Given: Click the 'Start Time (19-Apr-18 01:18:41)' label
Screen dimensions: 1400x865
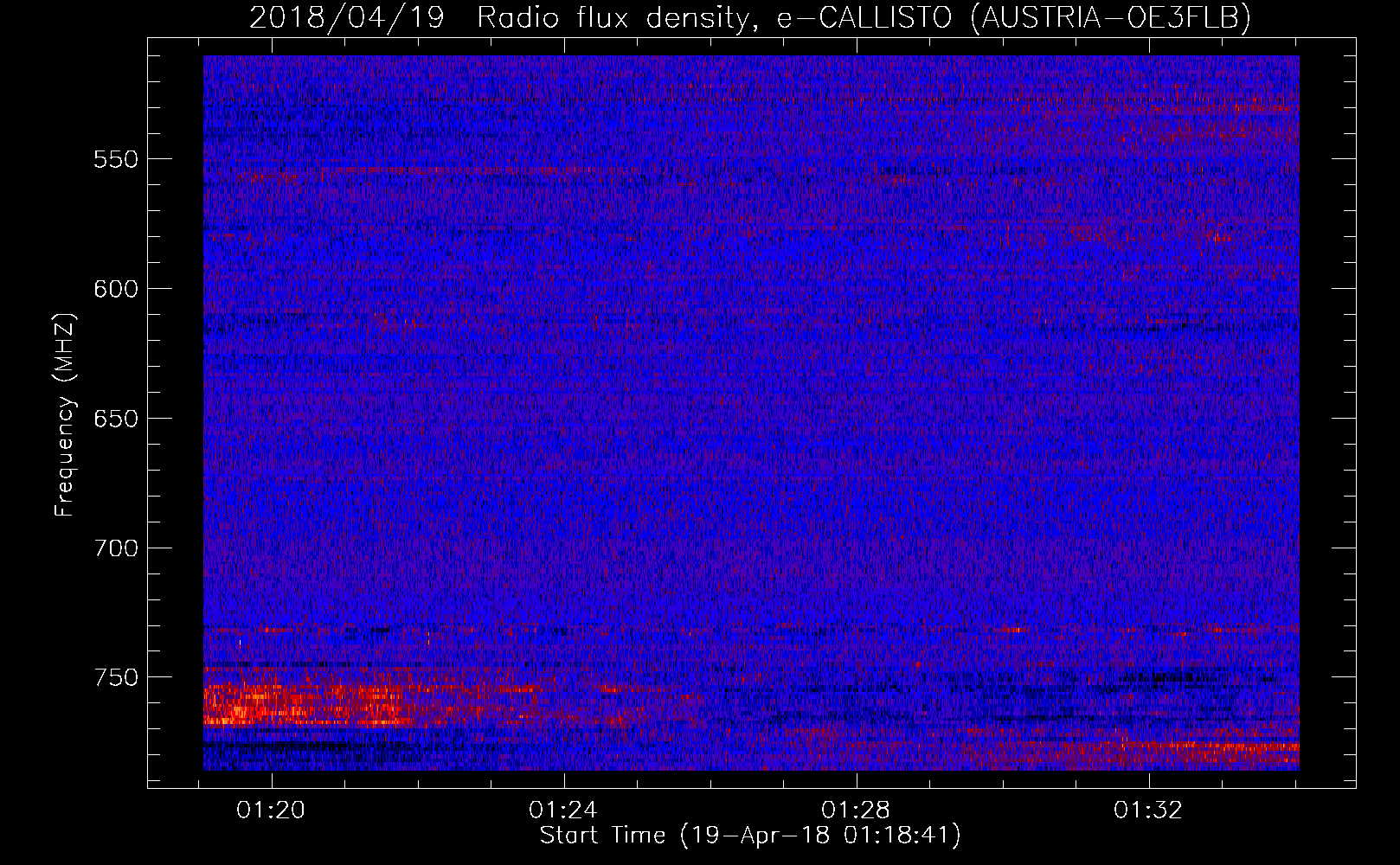Looking at the screenshot, I should click(750, 836).
